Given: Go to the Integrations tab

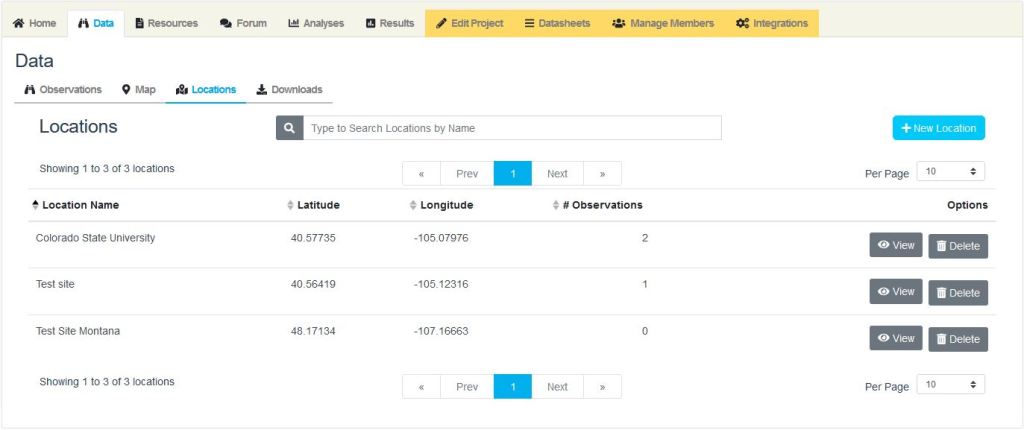Looking at the screenshot, I should (771, 23).
